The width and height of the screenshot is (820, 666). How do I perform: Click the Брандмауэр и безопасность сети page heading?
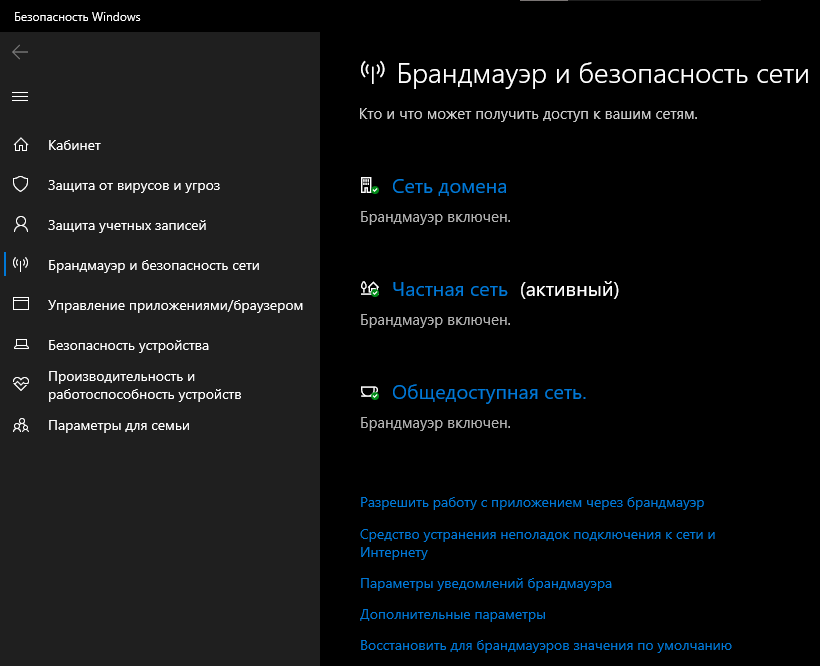point(602,74)
